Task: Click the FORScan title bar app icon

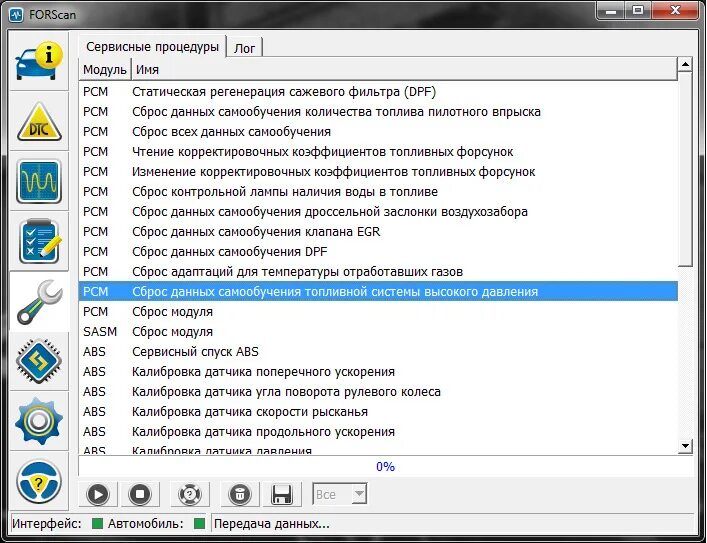Action: [16, 14]
